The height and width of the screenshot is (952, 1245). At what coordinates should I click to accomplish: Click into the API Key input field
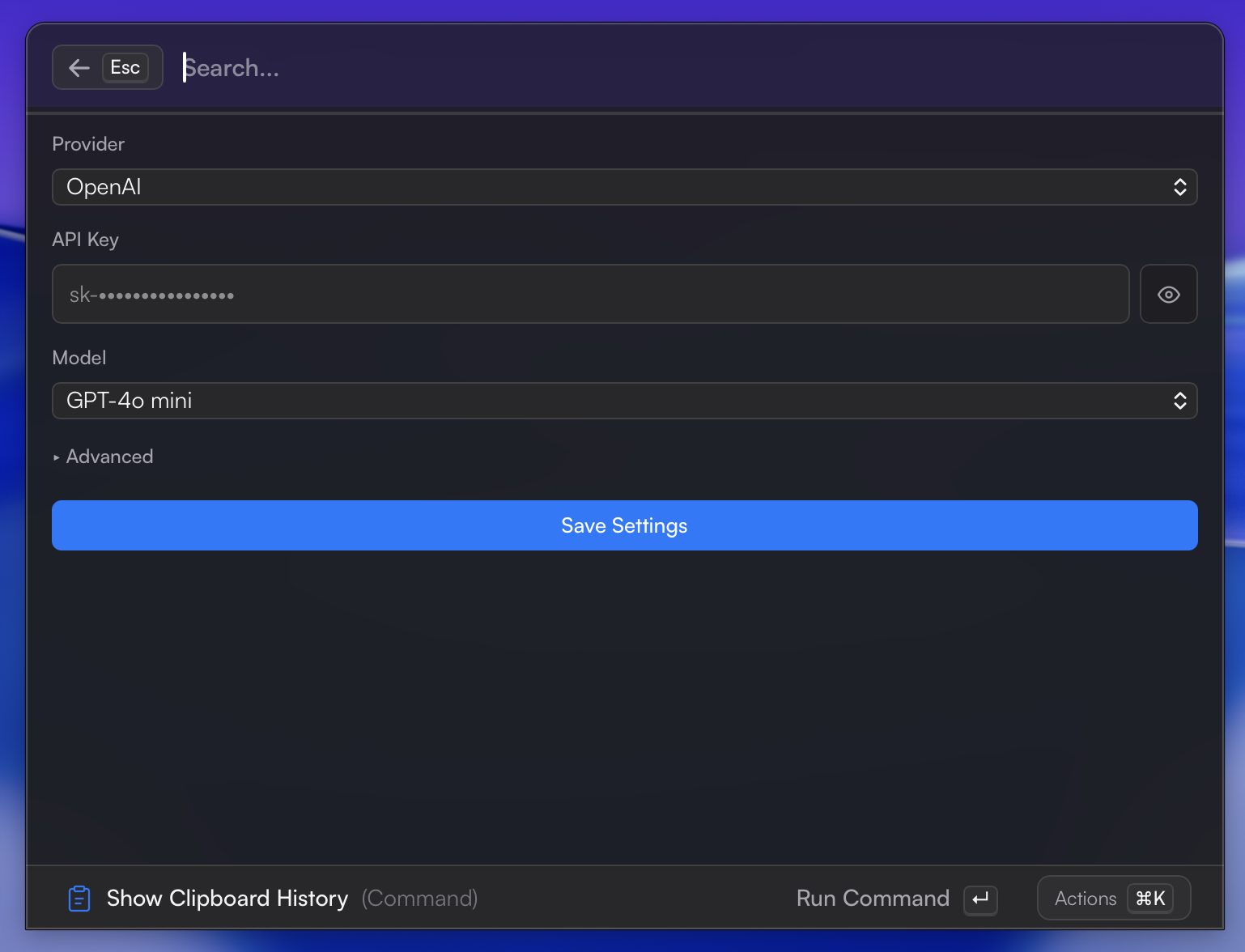(590, 295)
